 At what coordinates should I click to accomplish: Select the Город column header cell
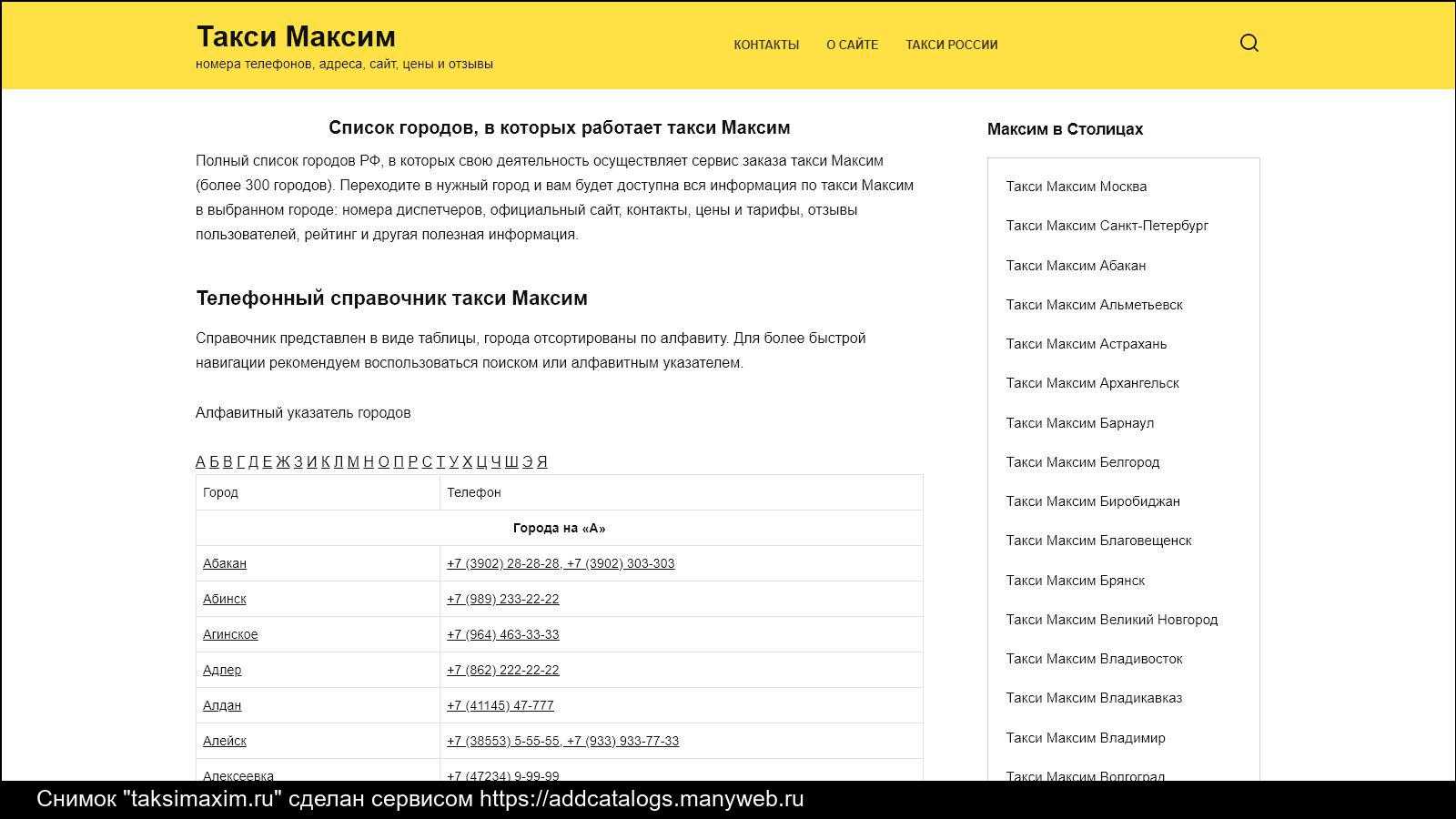pyautogui.click(x=318, y=492)
